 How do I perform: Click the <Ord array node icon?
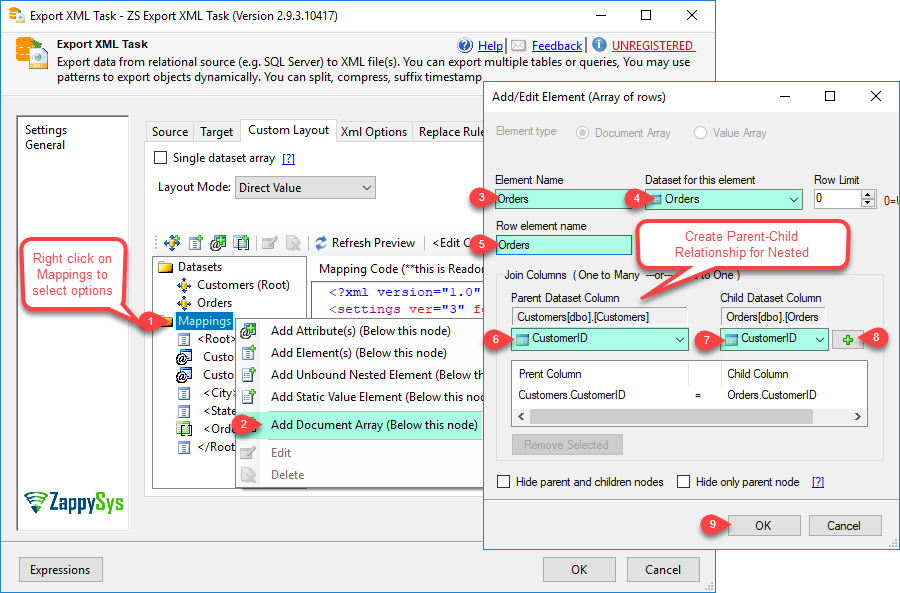pos(184,429)
